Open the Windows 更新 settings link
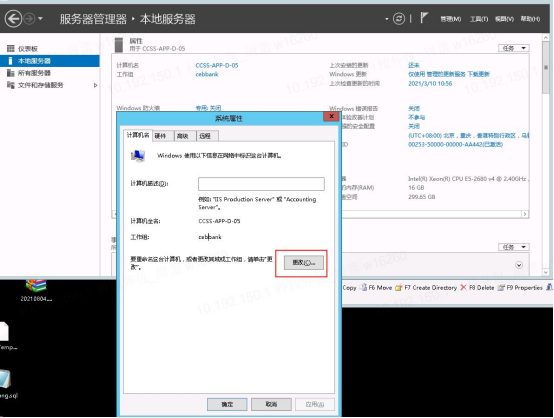Image resolution: width=554 pixels, height=418 pixels. pos(449,74)
